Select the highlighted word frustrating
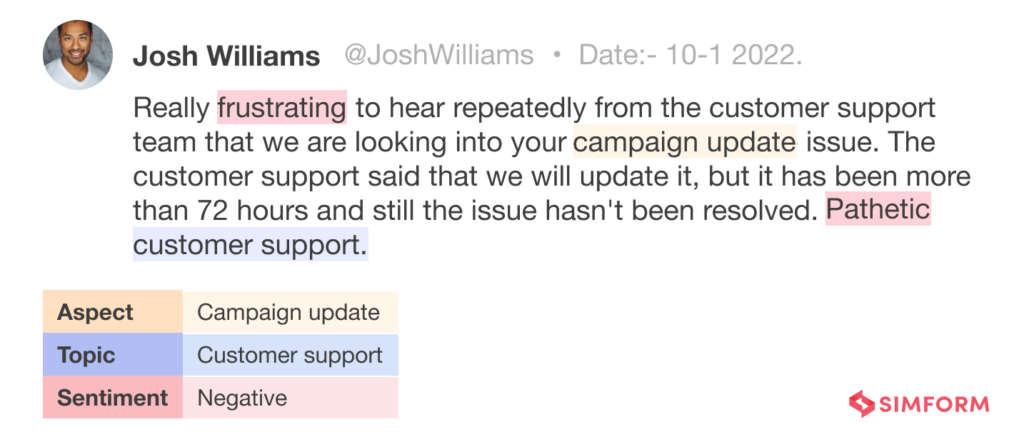 [282, 107]
